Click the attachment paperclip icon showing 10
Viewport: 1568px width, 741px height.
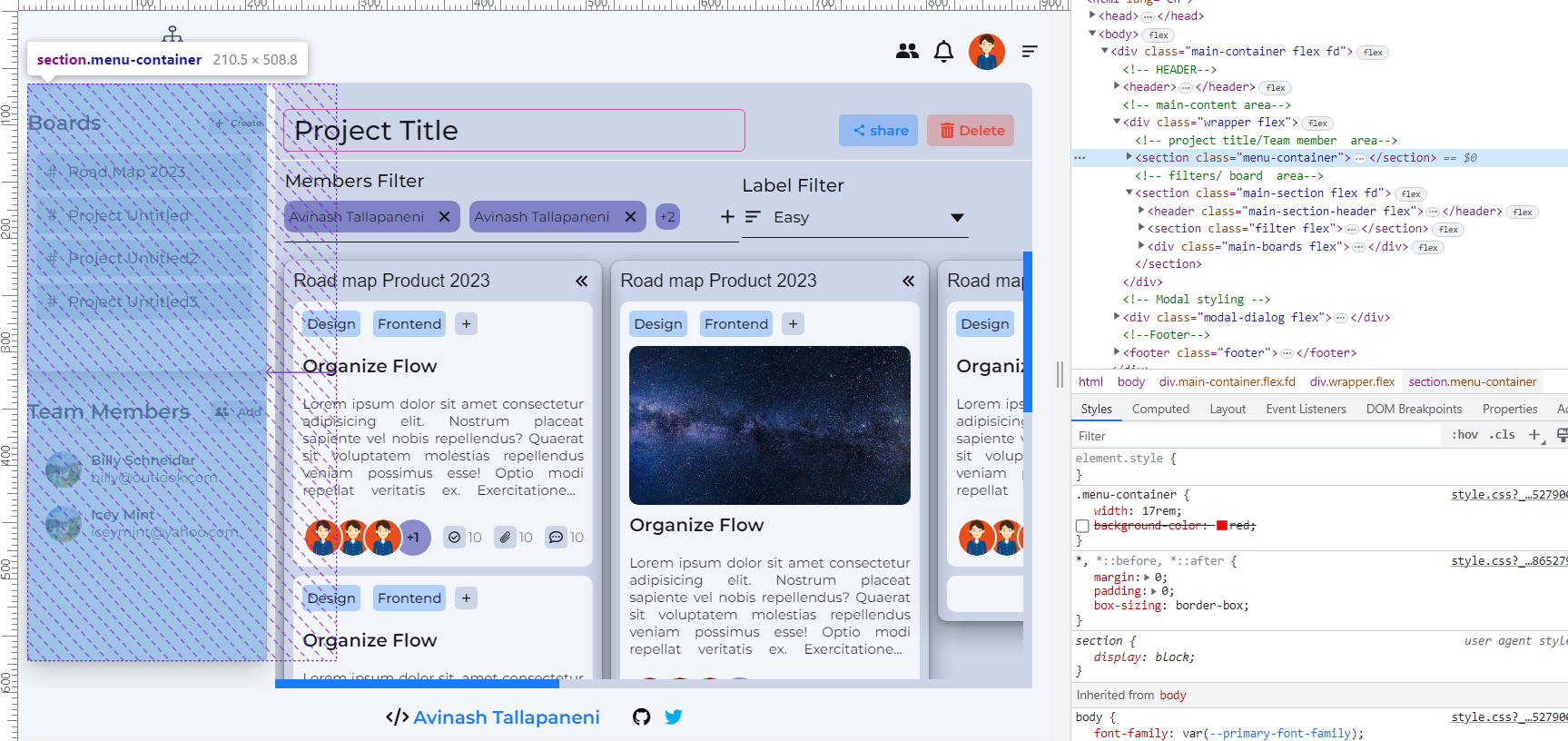coord(506,538)
